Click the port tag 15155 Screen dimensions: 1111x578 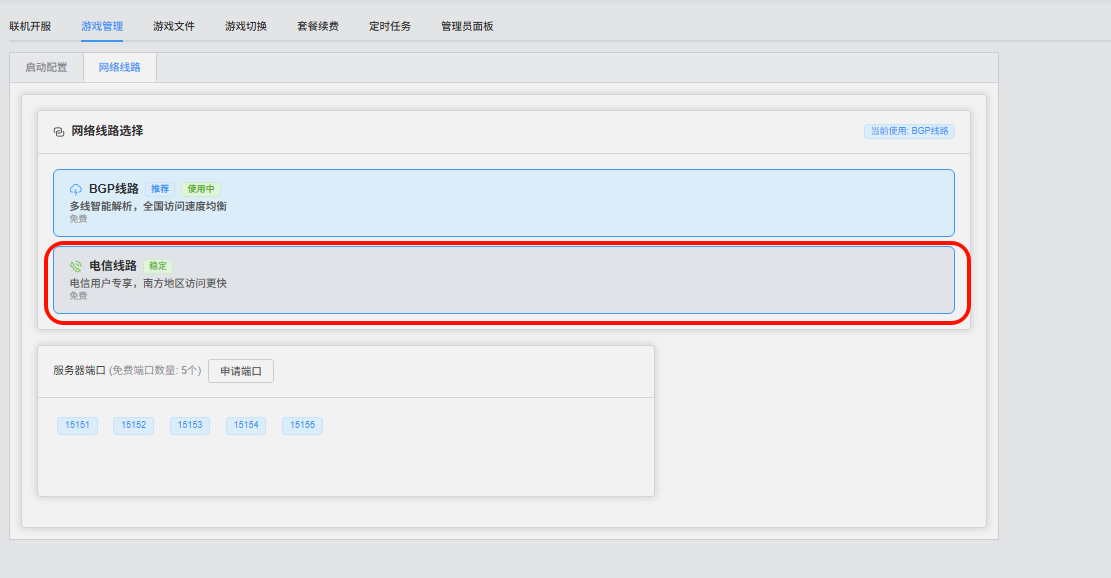click(302, 426)
